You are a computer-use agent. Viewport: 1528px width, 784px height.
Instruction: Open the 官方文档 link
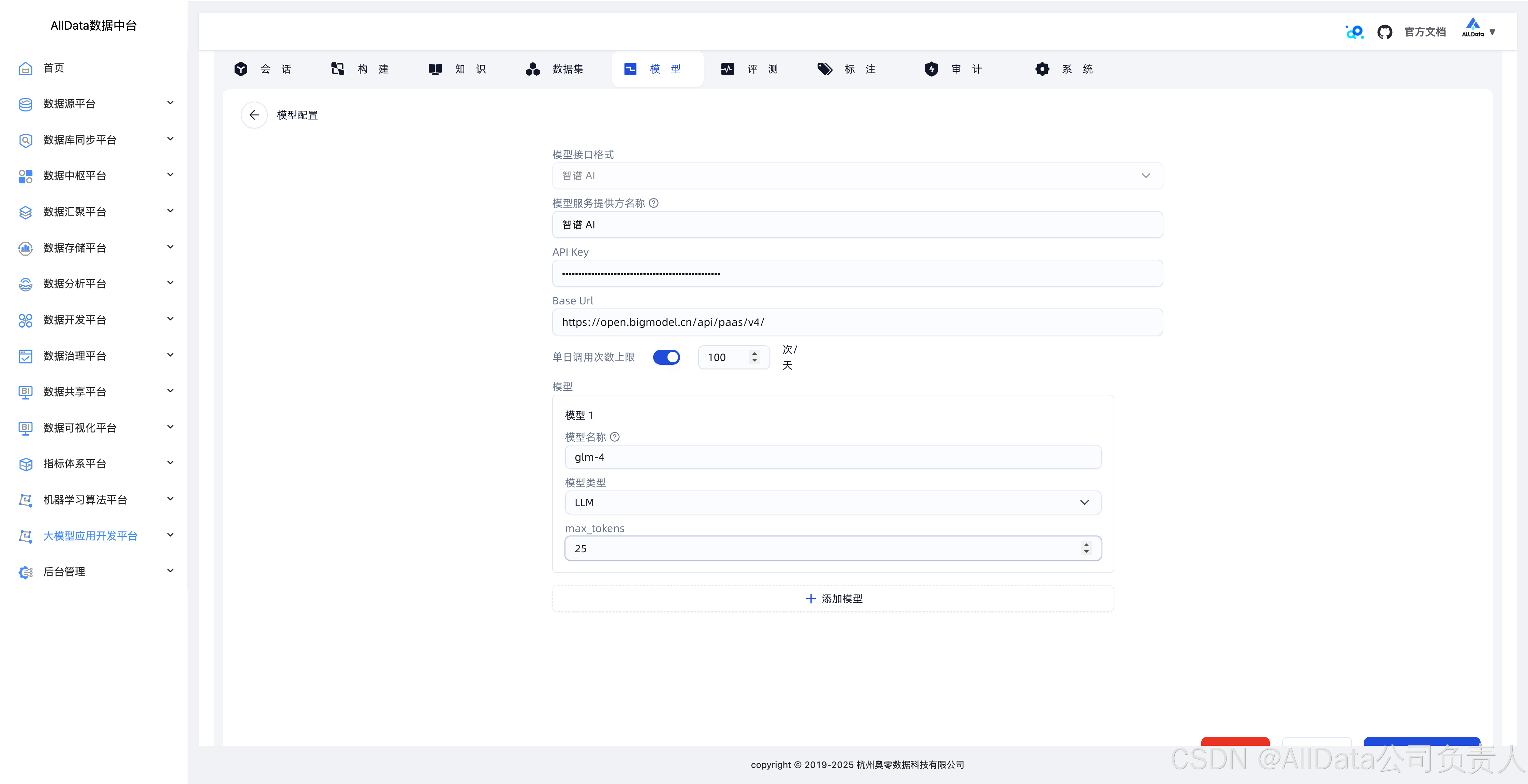[x=1425, y=32]
